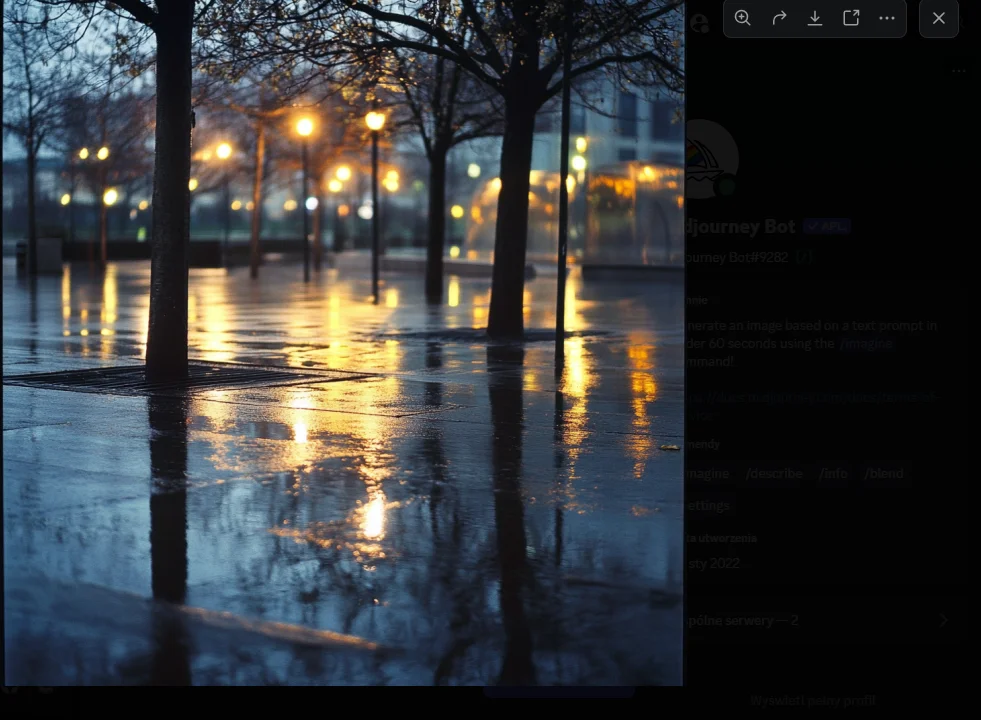
Task: Select the /info command chip
Action: click(x=833, y=474)
